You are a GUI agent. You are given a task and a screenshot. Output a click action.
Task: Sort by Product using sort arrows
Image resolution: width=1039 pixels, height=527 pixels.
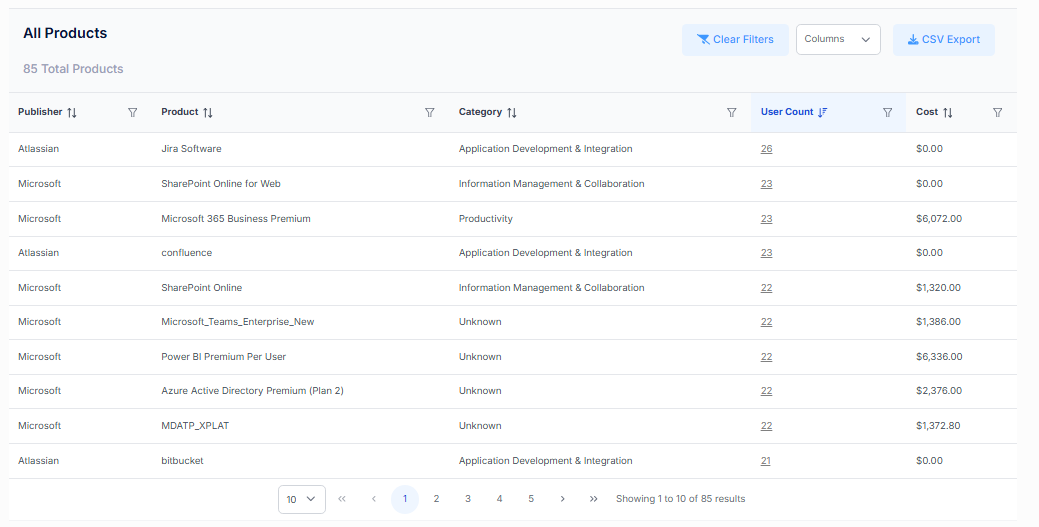(x=208, y=113)
